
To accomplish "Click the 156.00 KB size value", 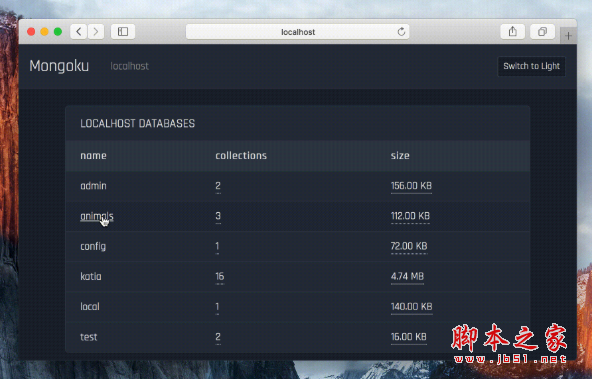I will (411, 186).
